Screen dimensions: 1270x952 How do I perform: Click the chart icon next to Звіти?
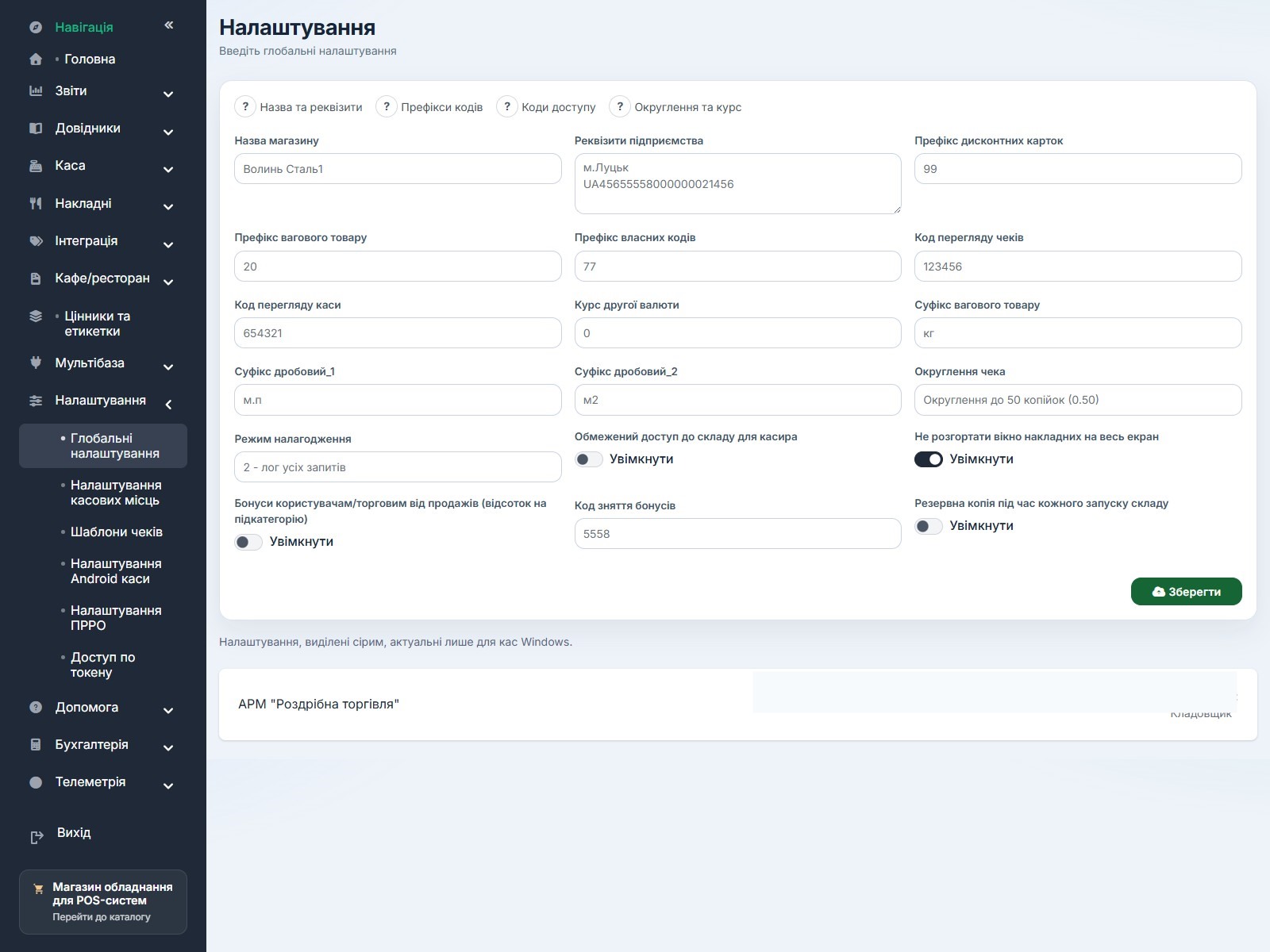coord(36,91)
